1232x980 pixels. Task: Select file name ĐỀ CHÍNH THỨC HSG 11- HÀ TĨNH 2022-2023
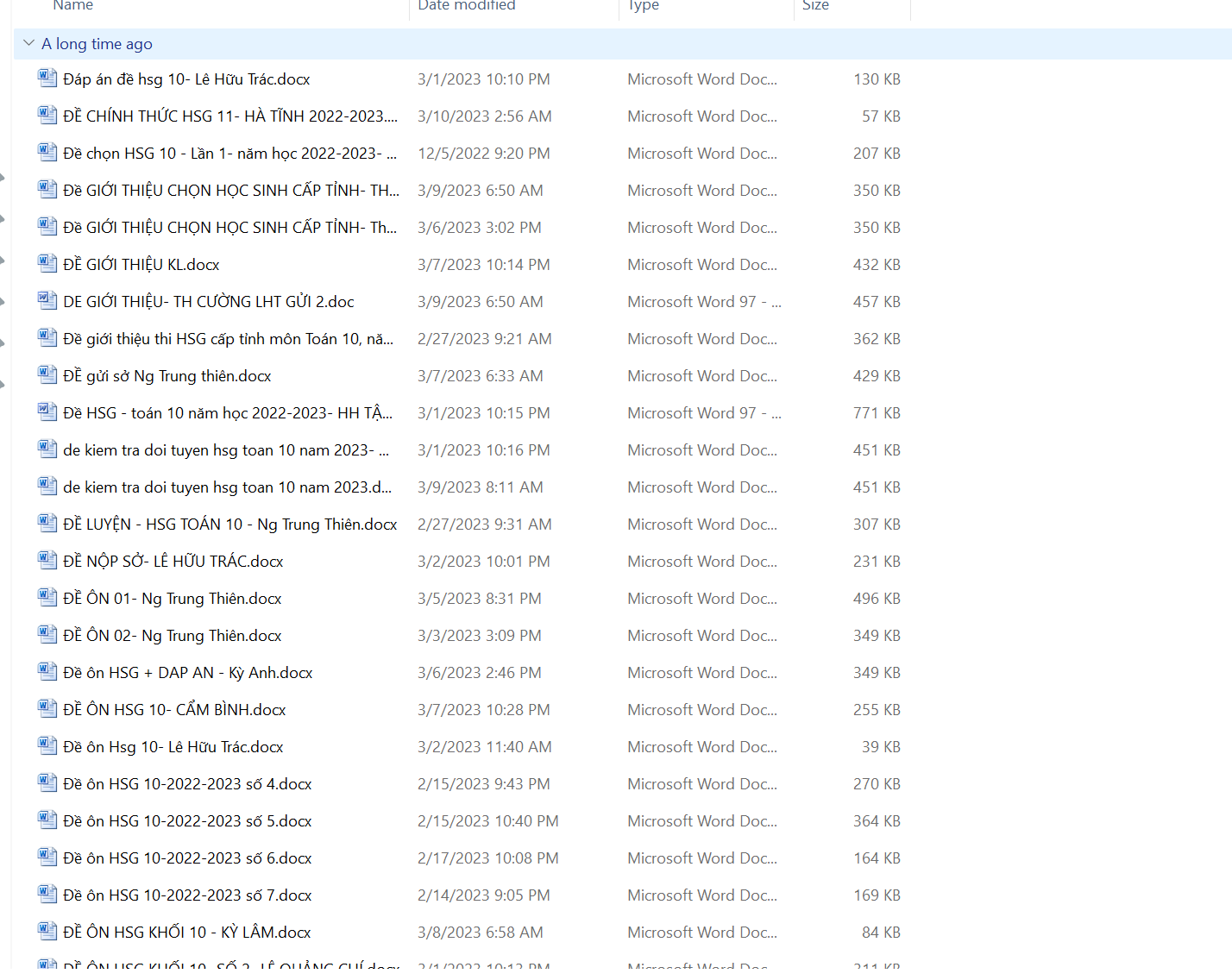pyautogui.click(x=230, y=116)
